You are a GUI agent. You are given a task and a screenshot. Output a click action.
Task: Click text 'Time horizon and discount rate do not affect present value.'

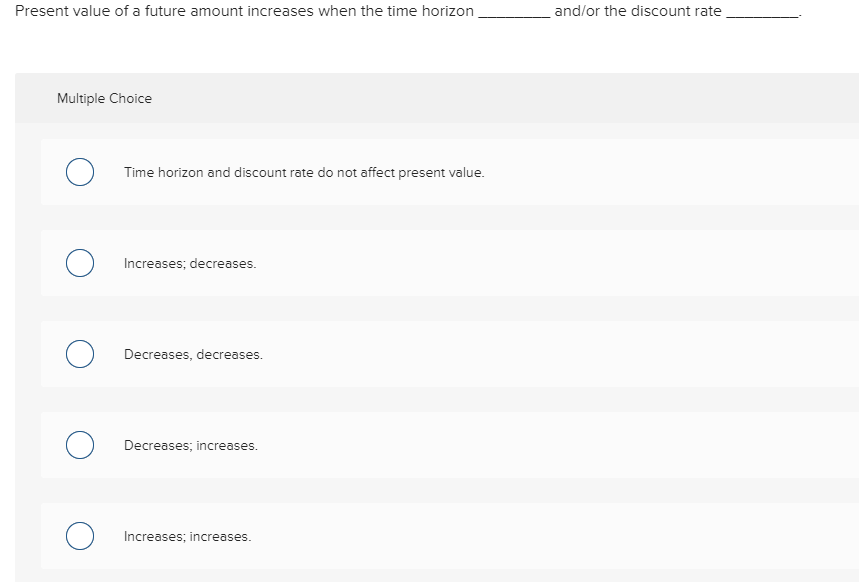(303, 172)
